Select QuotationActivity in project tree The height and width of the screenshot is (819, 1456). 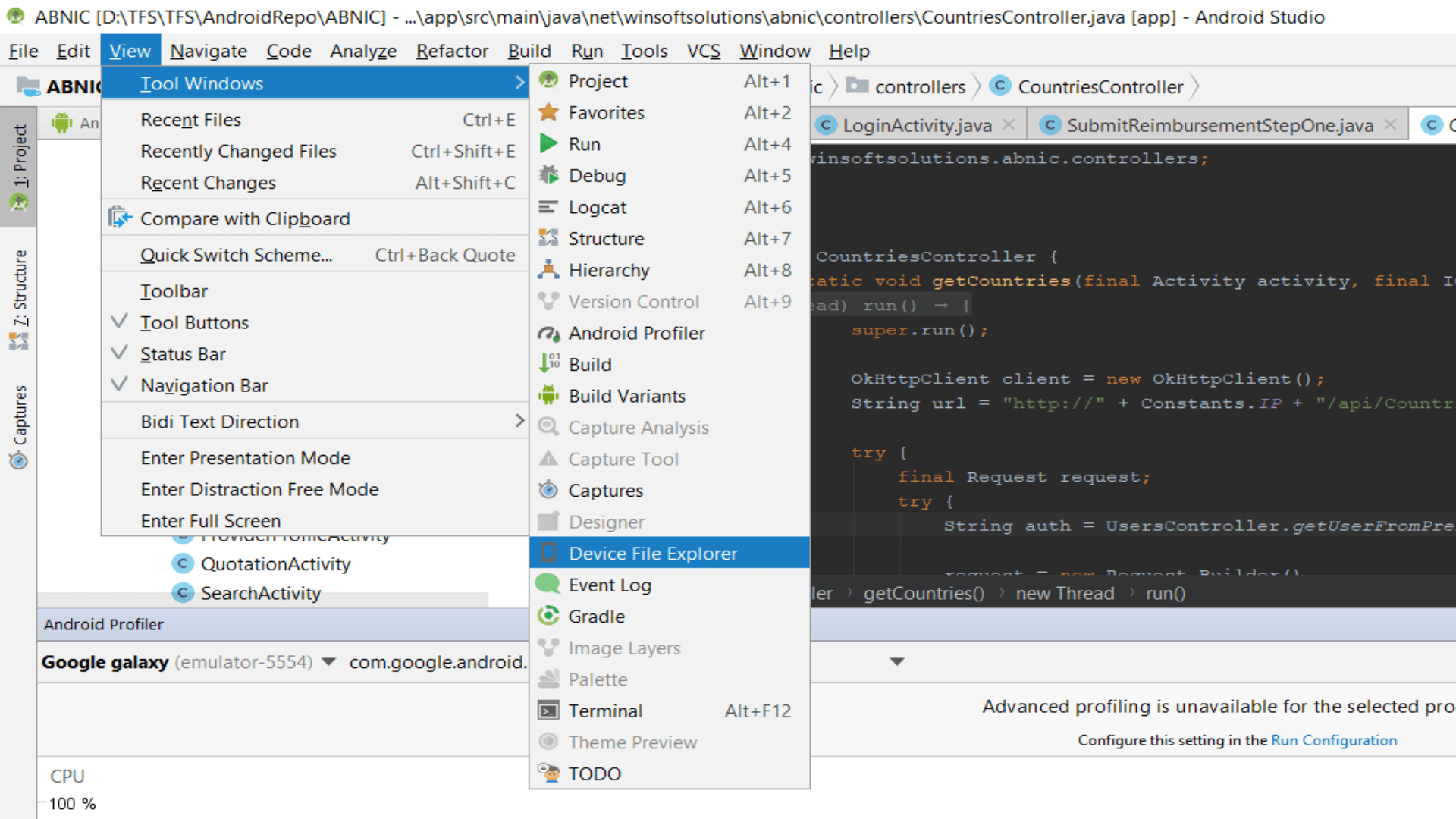pyautogui.click(x=275, y=564)
